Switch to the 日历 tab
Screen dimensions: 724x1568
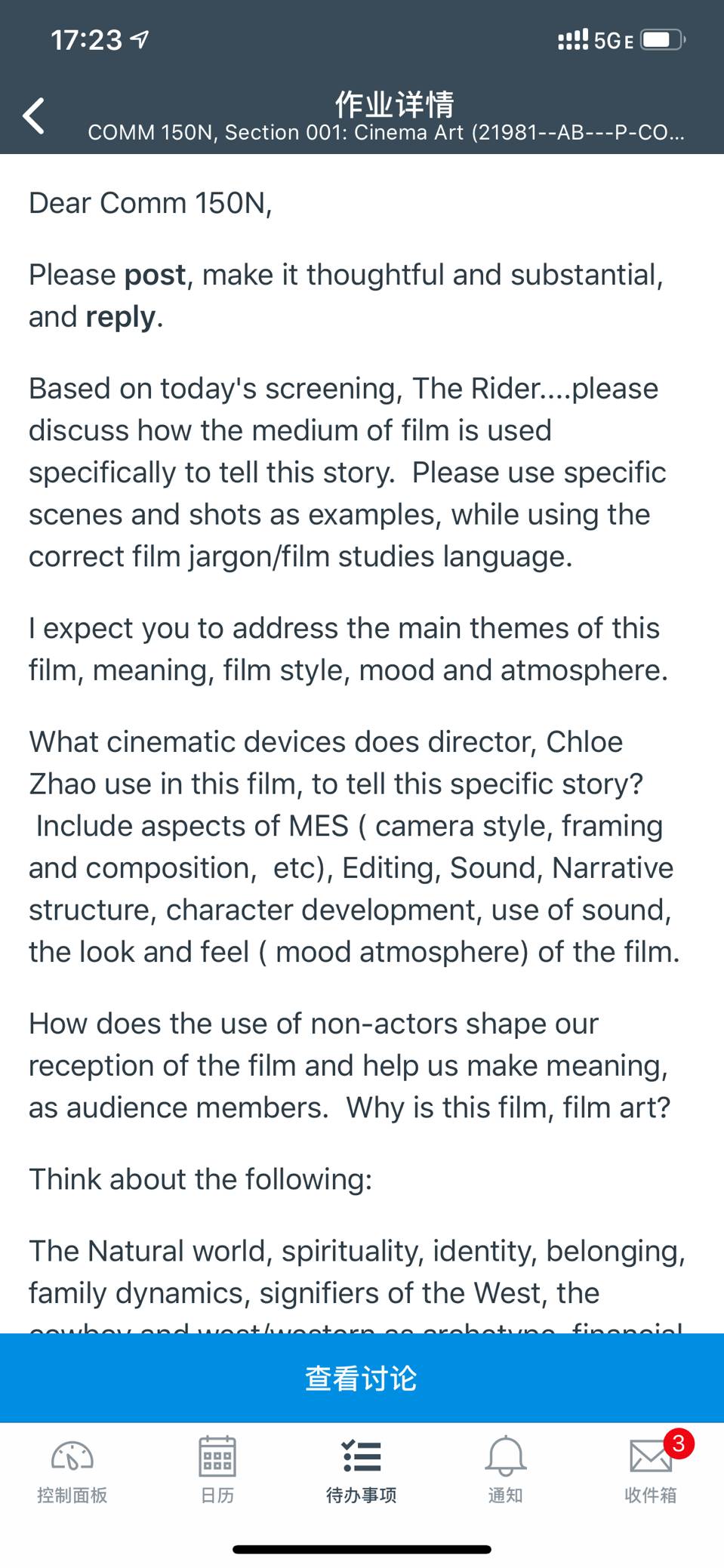[x=217, y=1495]
